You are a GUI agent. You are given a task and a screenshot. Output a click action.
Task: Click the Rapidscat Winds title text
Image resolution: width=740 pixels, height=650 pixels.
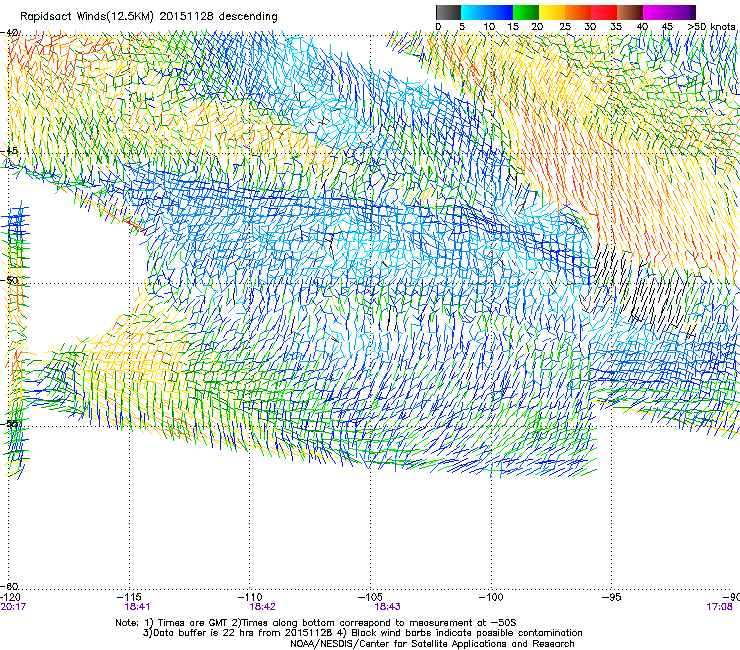click(149, 16)
